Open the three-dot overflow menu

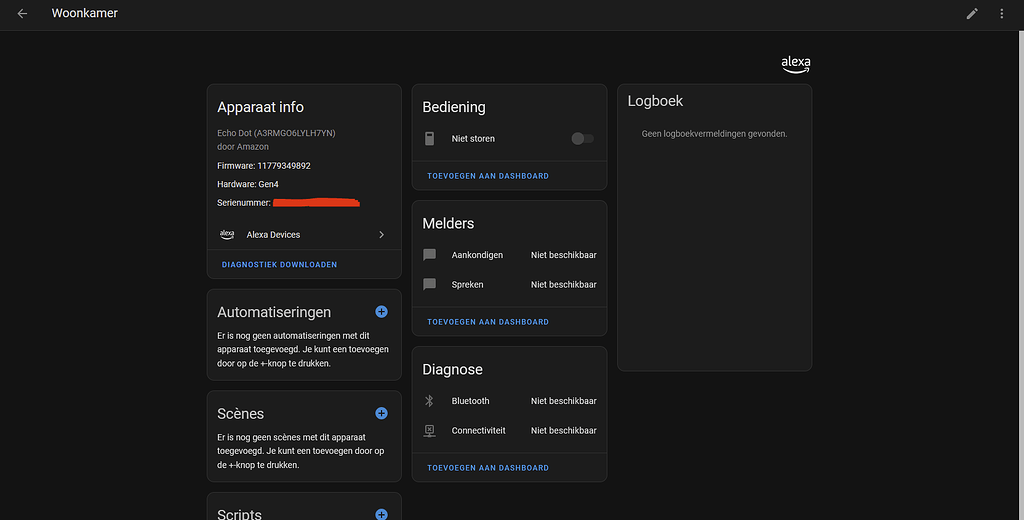[1002, 14]
